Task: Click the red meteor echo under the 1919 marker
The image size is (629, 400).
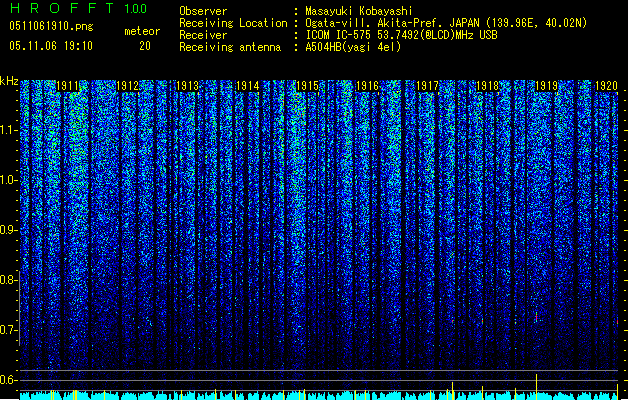Action: 536,318
